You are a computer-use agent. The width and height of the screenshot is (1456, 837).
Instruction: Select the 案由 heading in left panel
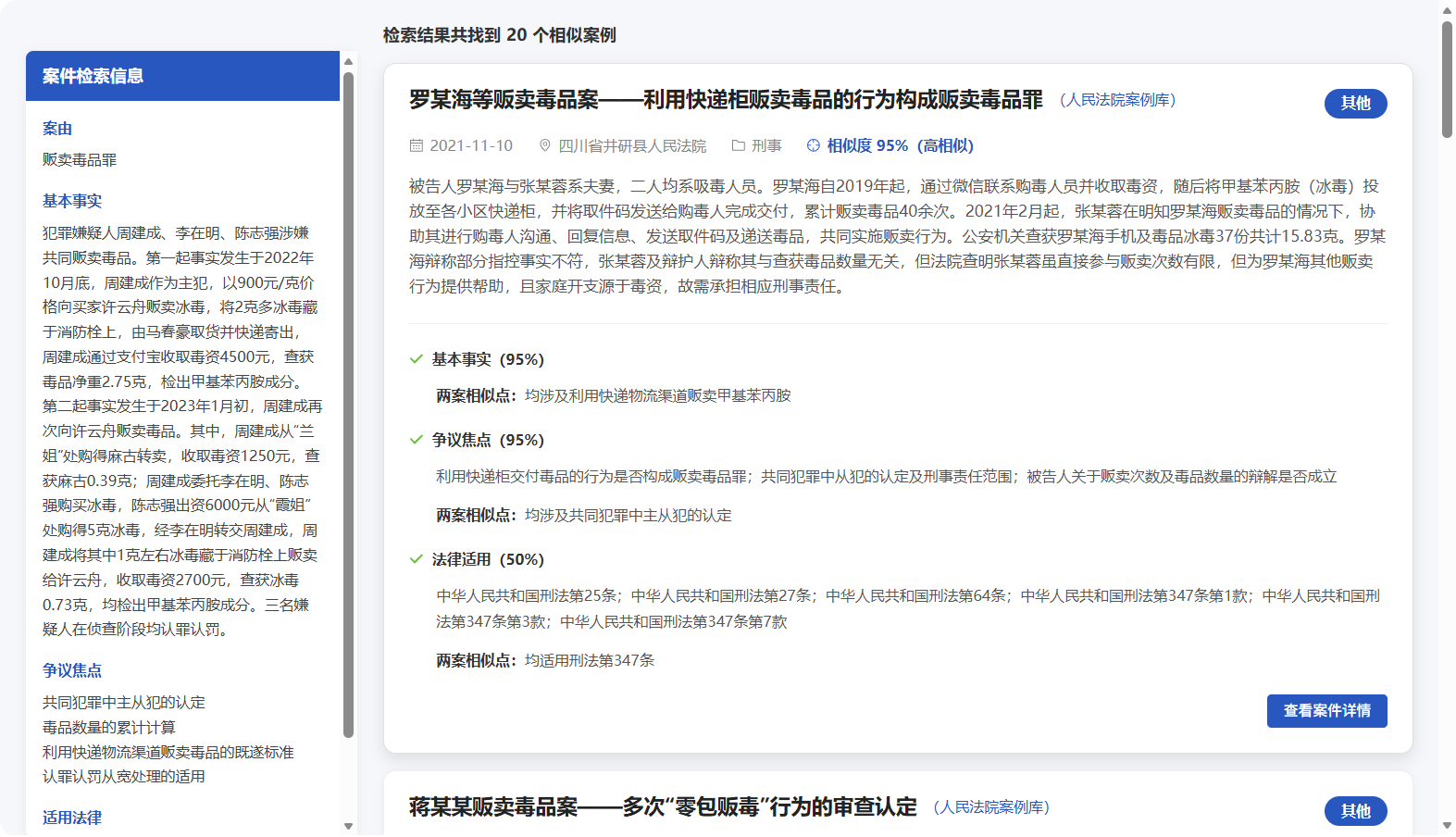point(57,129)
